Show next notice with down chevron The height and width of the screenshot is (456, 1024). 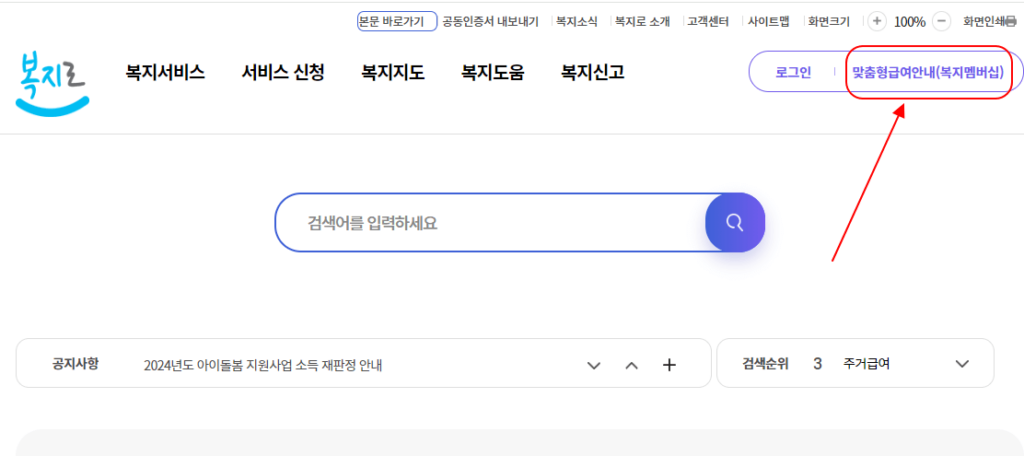pos(594,365)
